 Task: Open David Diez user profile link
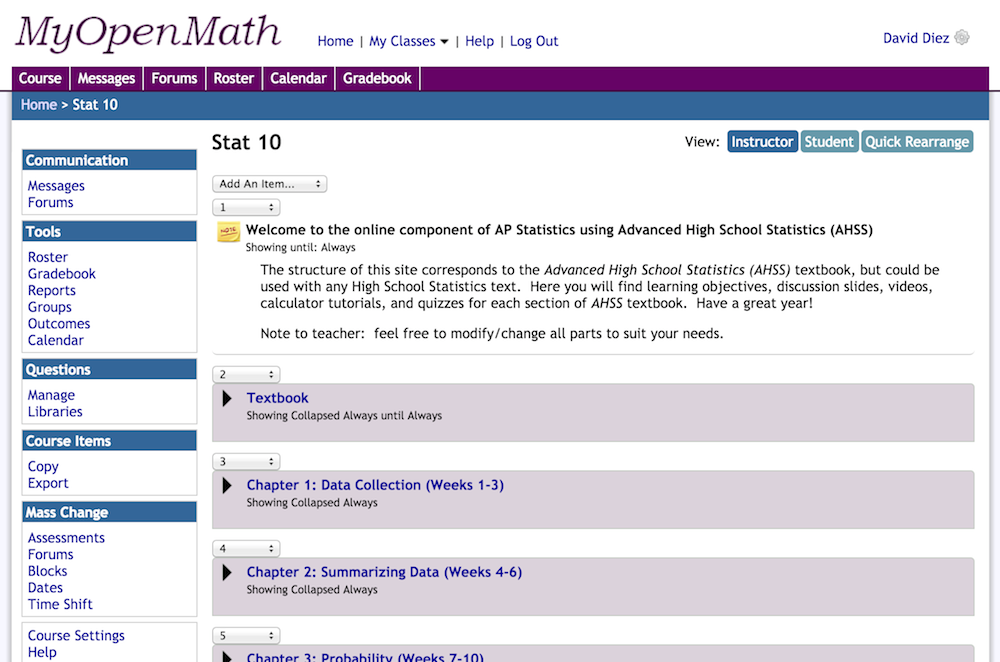click(916, 38)
